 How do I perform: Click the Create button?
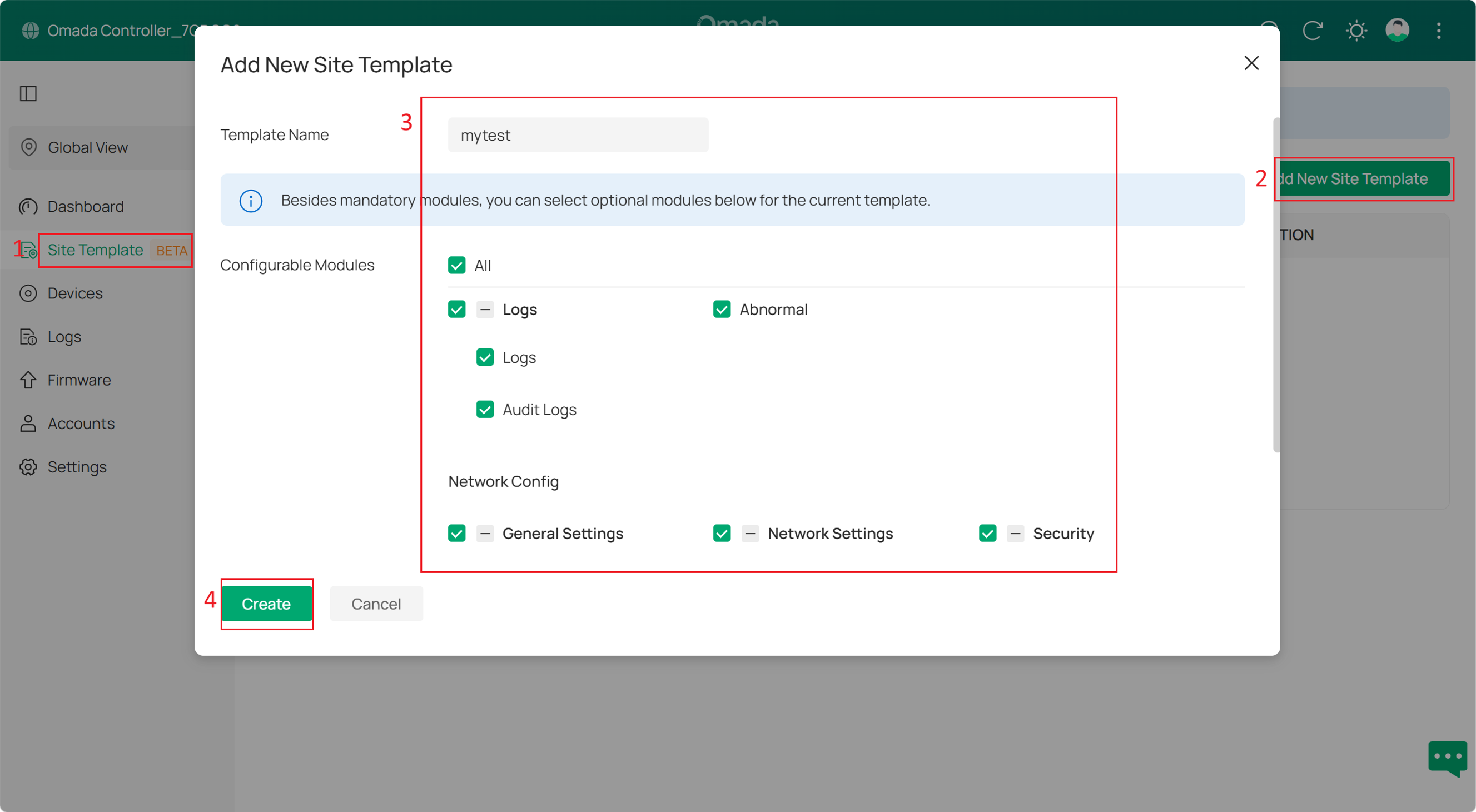tap(266, 604)
